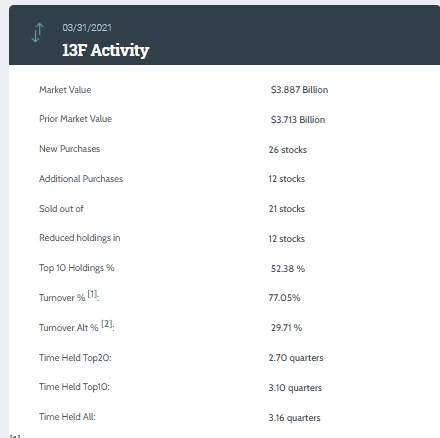Select the Market Value label
The image size is (440, 438).
click(x=65, y=90)
